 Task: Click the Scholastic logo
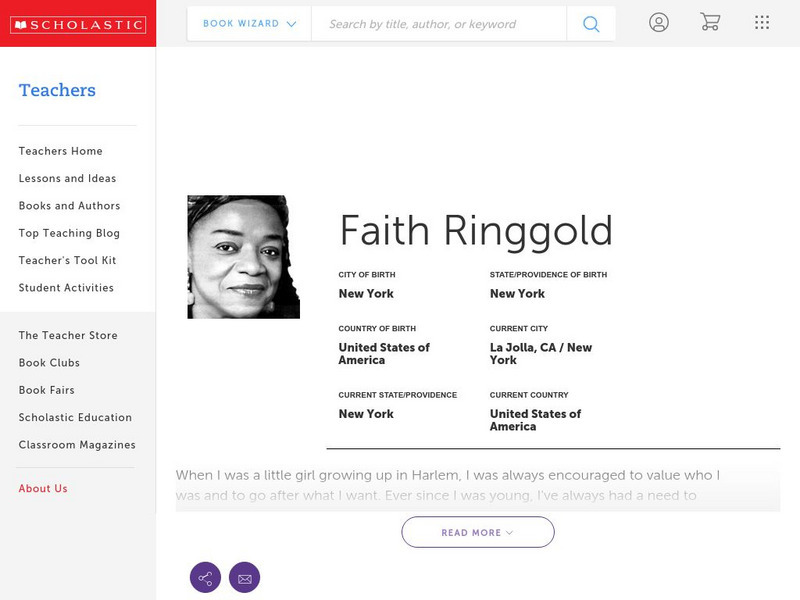click(x=77, y=25)
